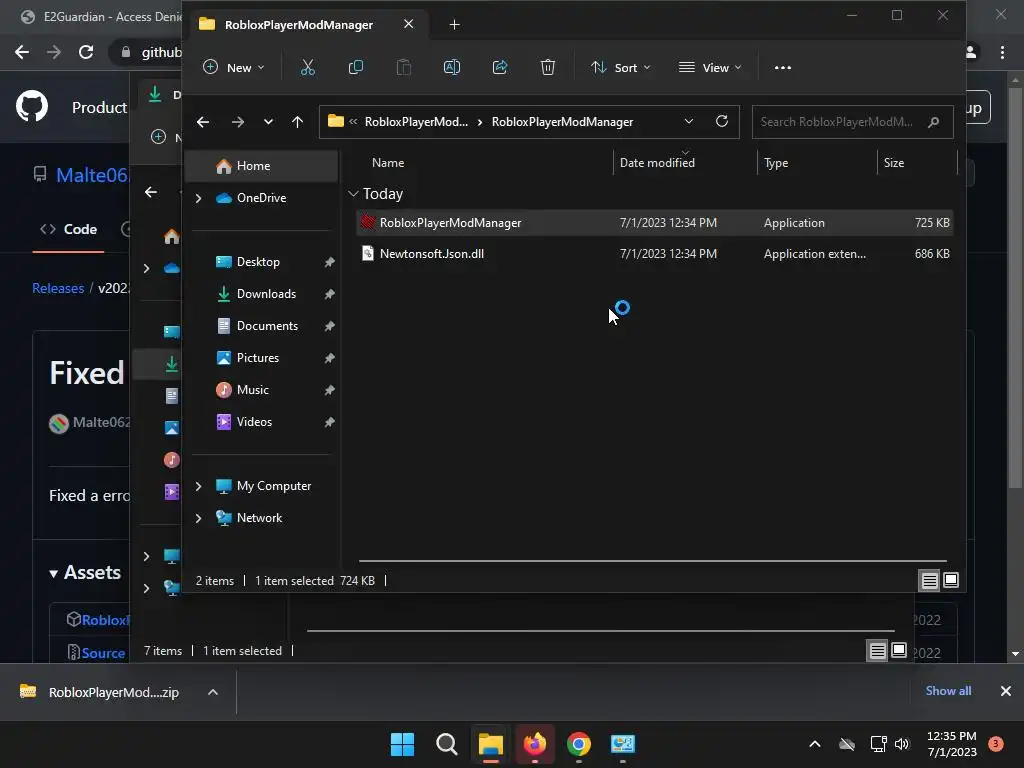The image size is (1024, 768).
Task: Expand My Computer in navigation pane
Action: coord(199,486)
